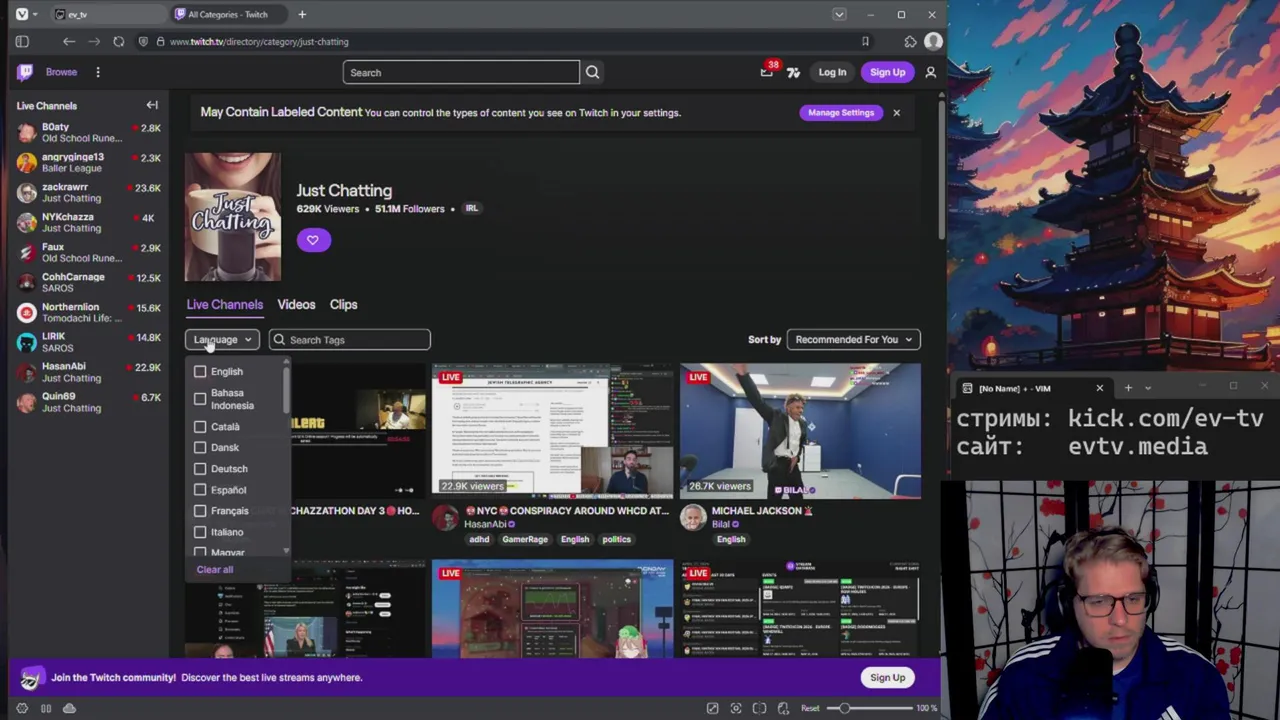Open the Twitch user account icon
Image resolution: width=1280 pixels, height=720 pixels.
point(930,72)
